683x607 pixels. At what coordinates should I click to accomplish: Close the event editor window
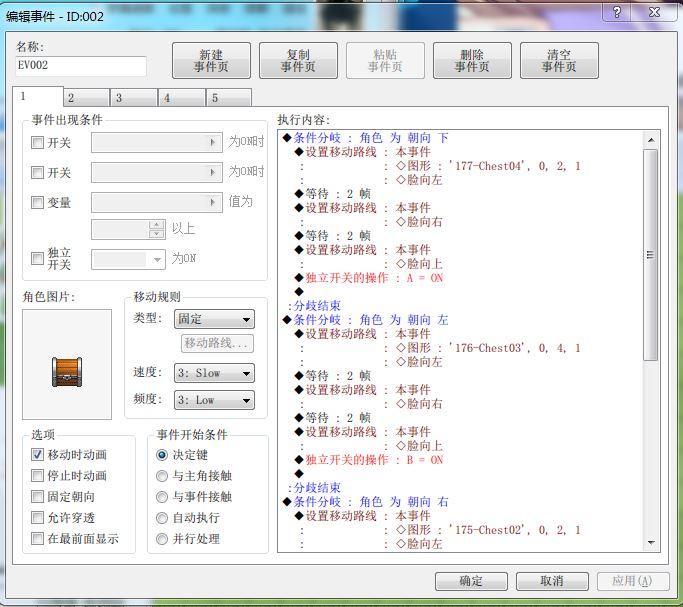(x=654, y=12)
